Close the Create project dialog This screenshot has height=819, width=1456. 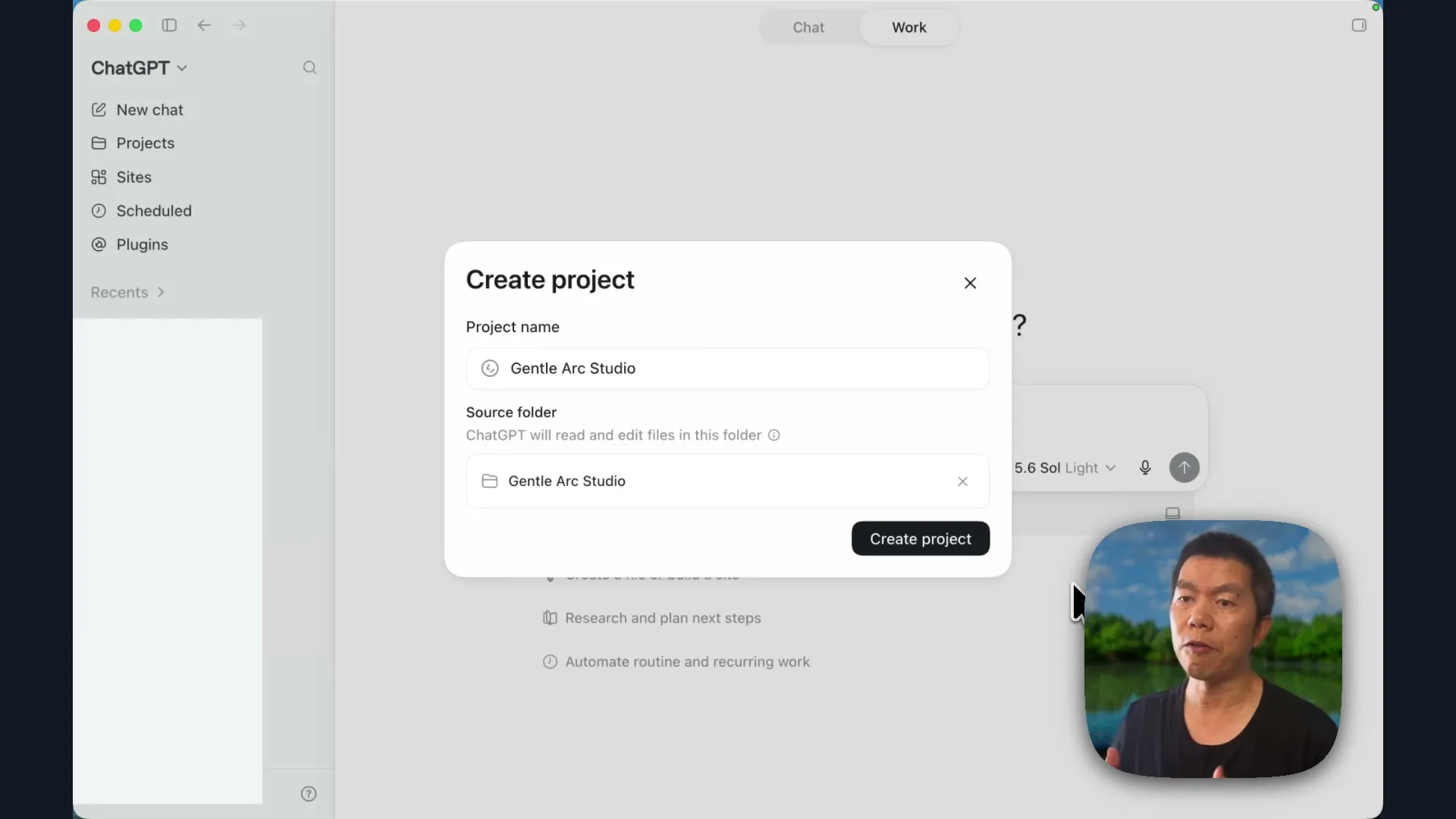(970, 283)
